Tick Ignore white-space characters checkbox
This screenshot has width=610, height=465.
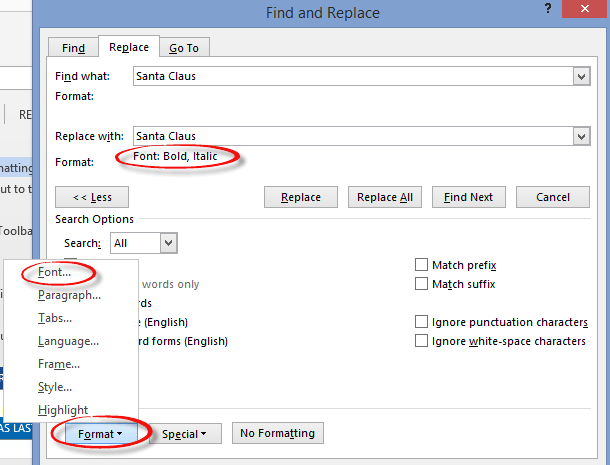421,341
